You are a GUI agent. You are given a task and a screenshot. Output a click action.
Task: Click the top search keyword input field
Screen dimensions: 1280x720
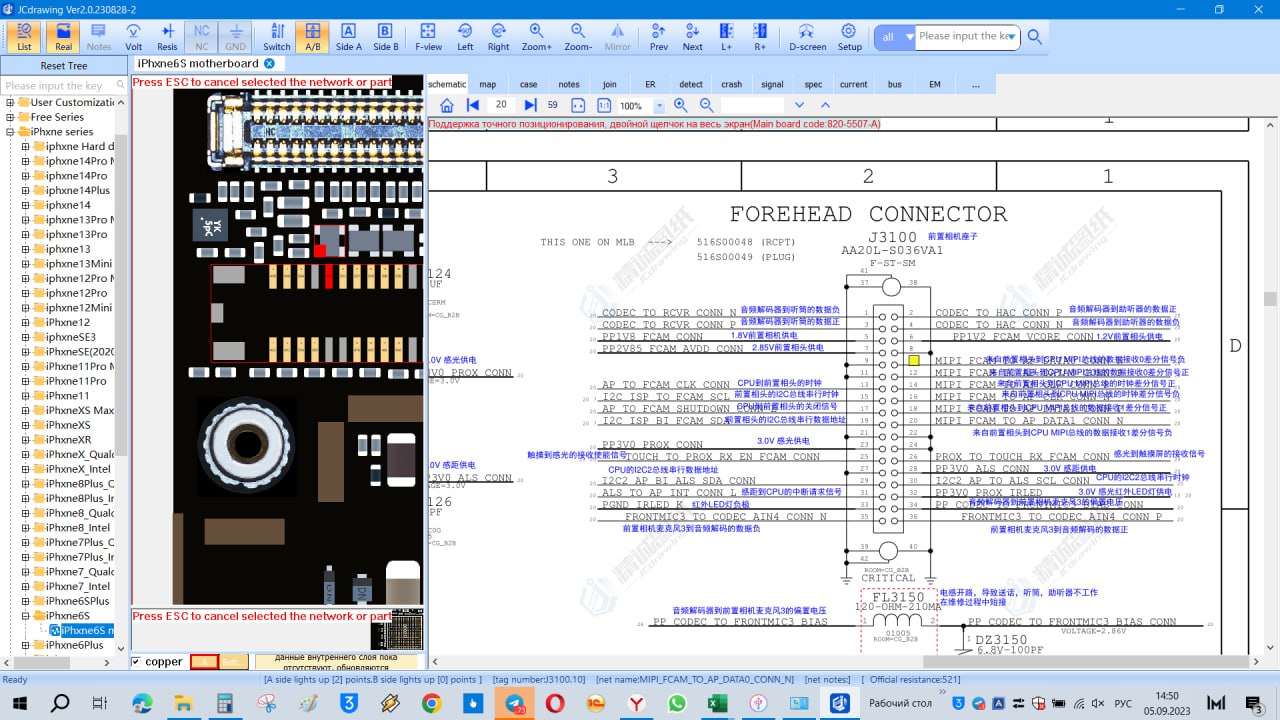point(967,36)
